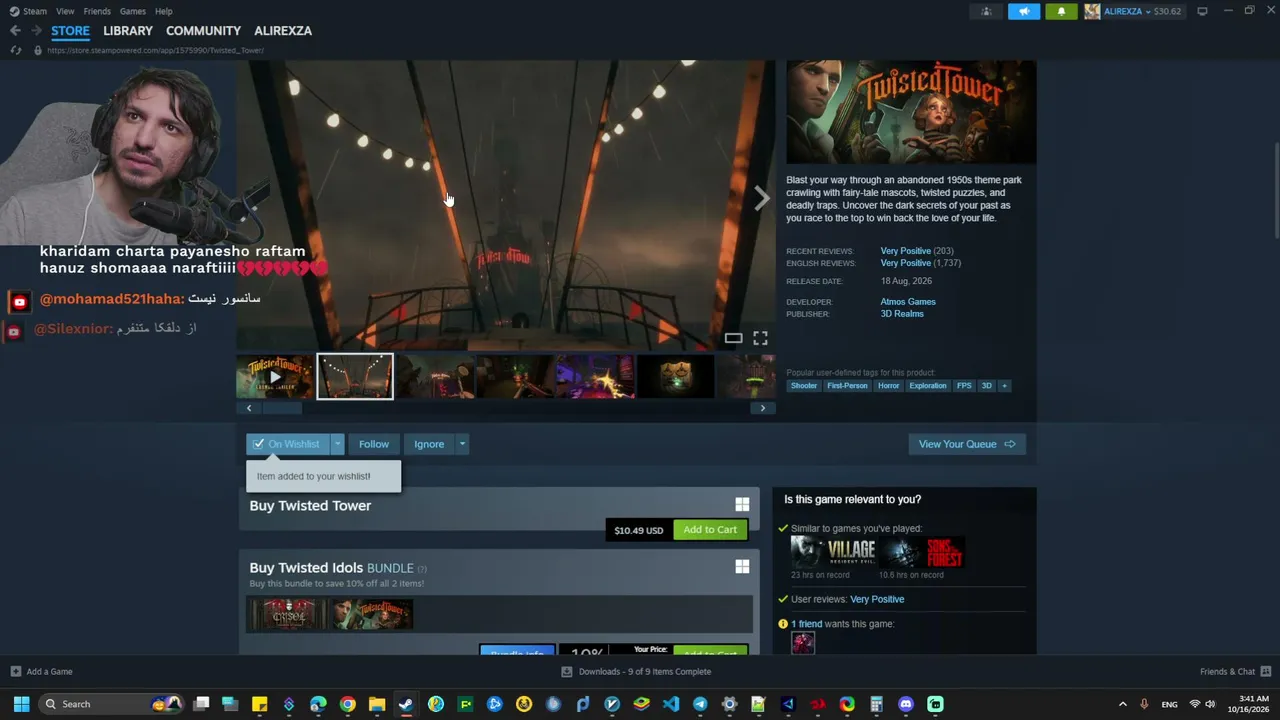Open the green notifications bell
The height and width of the screenshot is (720, 1280).
coord(1061,11)
